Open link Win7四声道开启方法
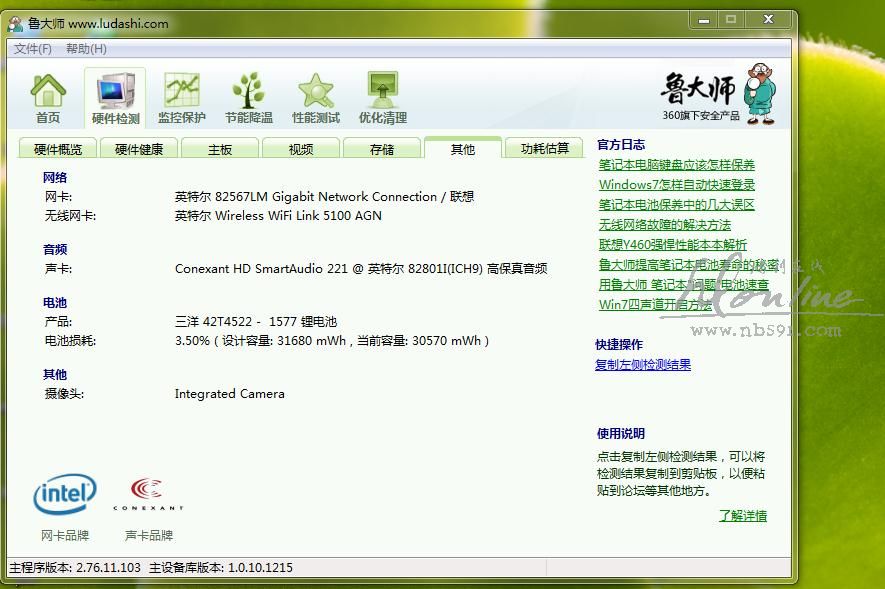This screenshot has width=885, height=589. click(x=655, y=305)
